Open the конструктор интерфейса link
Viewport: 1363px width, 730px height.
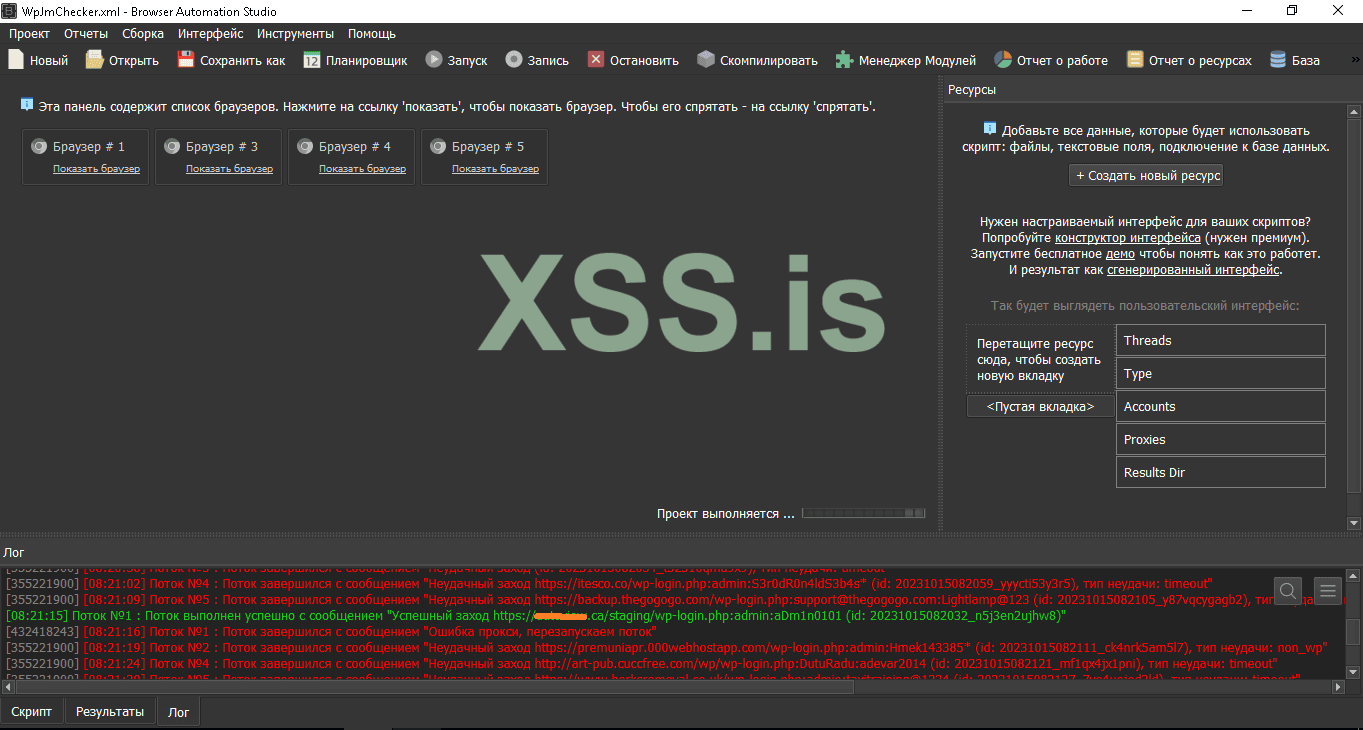click(1128, 238)
